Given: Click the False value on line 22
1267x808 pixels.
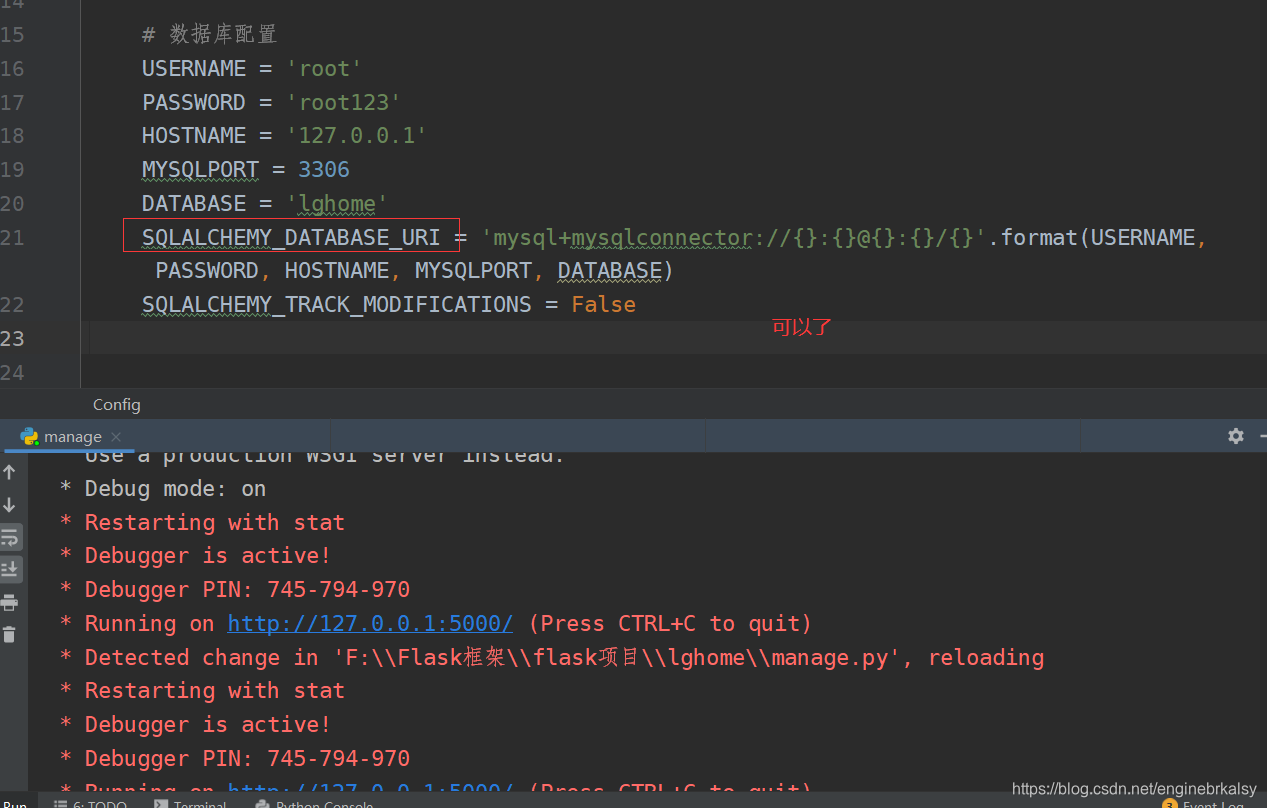Looking at the screenshot, I should tap(603, 304).
